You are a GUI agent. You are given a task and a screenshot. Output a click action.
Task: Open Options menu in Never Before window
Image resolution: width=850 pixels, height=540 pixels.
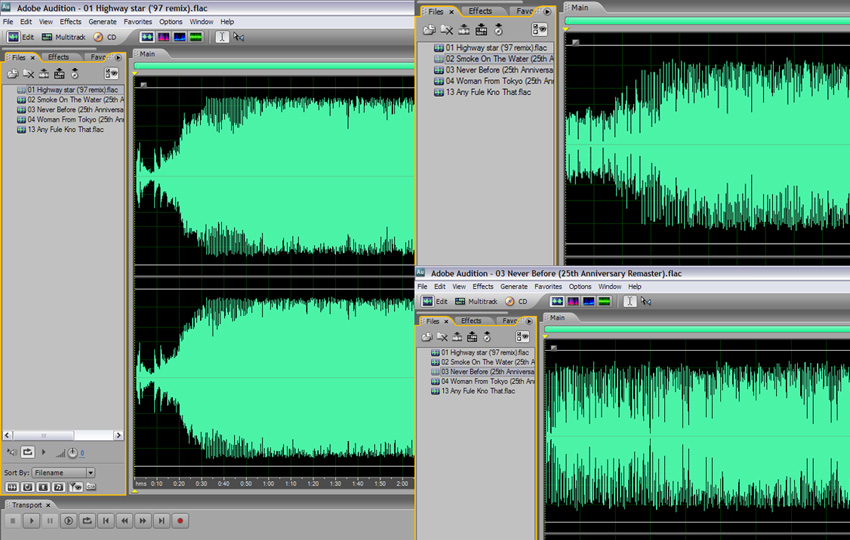tap(580, 286)
